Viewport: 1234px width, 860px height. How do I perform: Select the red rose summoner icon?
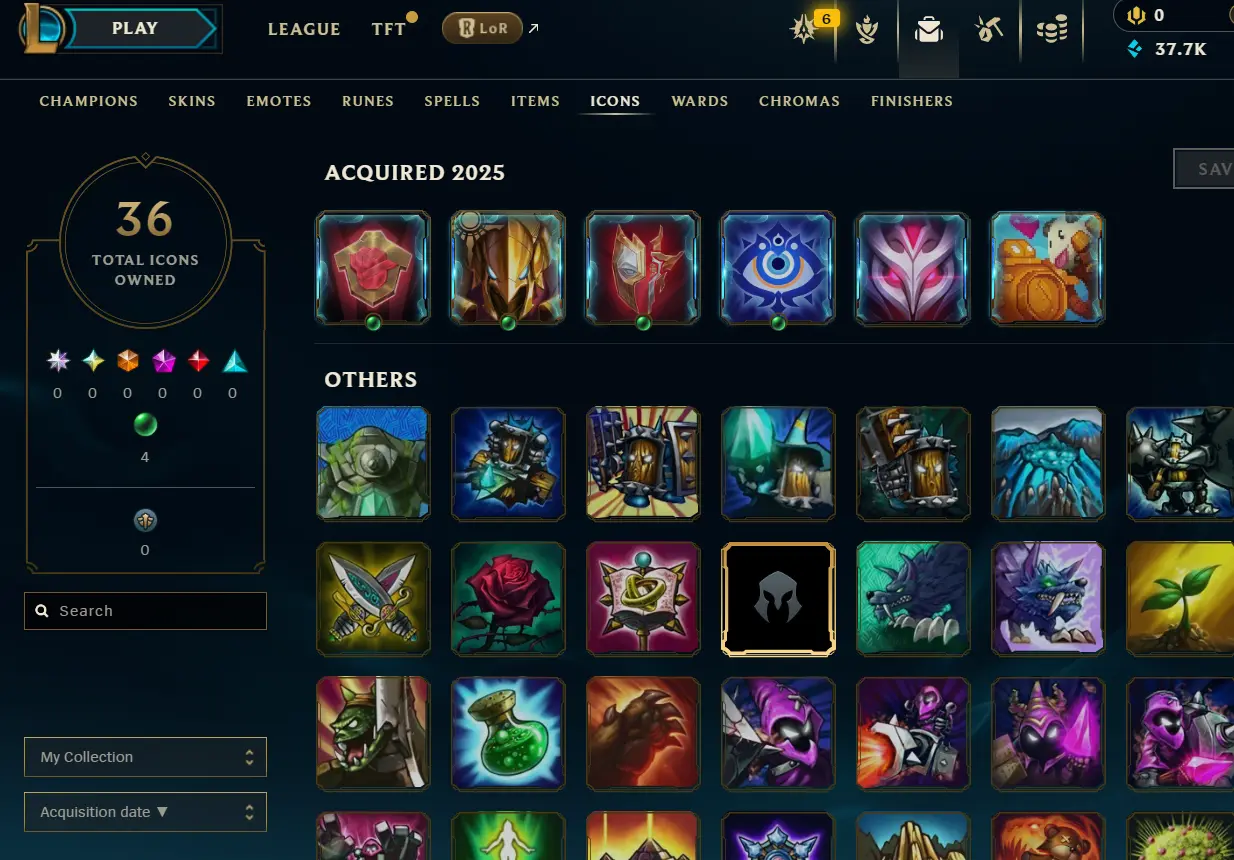pyautogui.click(x=508, y=599)
